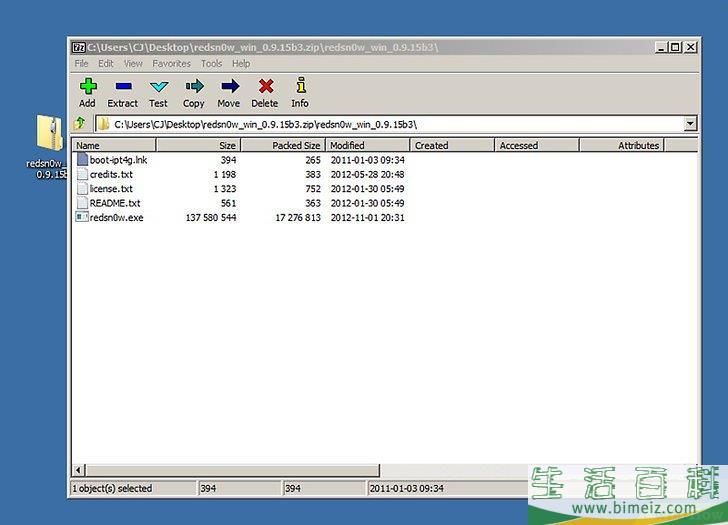Sort by Modified column header

pyautogui.click(x=367, y=145)
